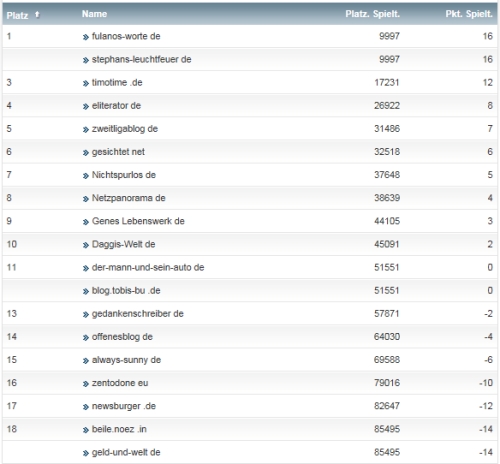Click the arrow icon before newsburger .de
Image resolution: width=500 pixels, height=464 pixels.
86,407
